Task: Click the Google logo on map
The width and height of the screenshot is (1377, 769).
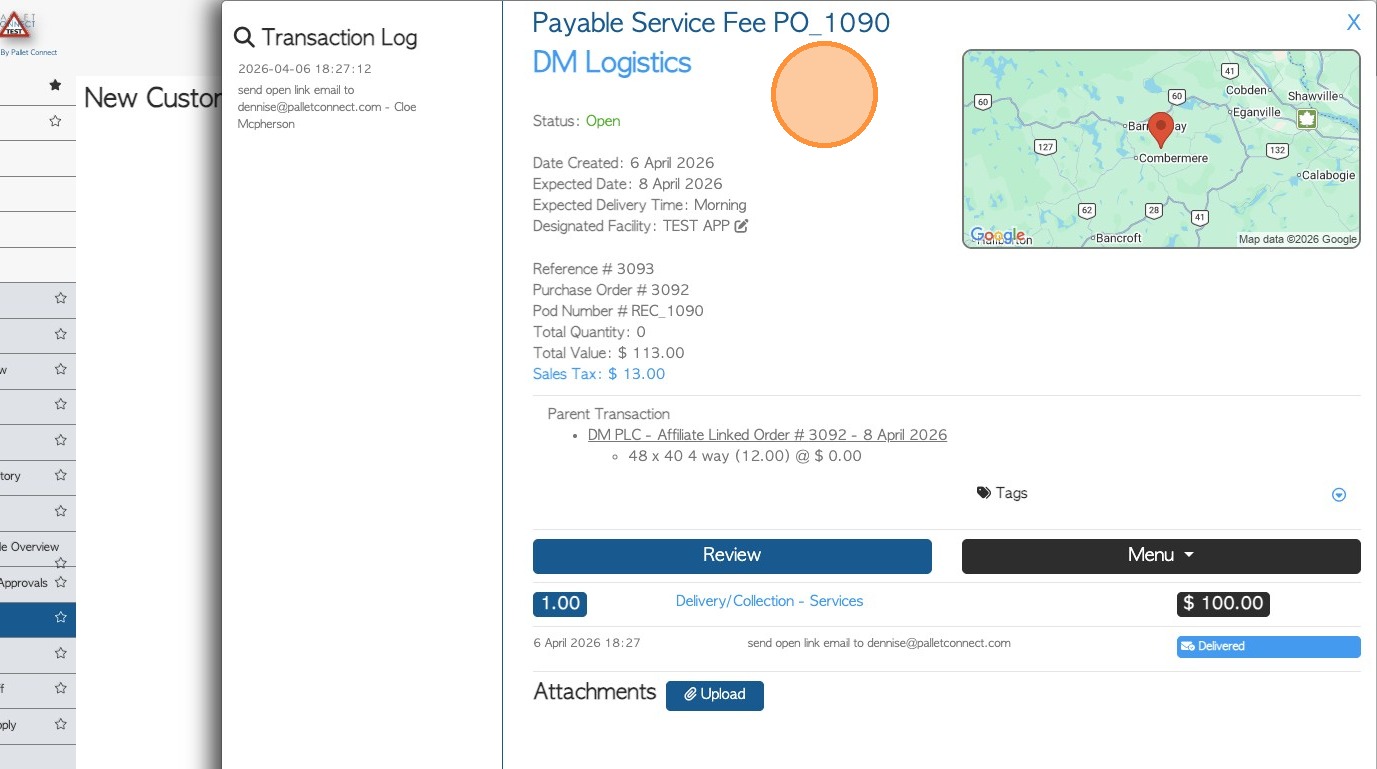Action: click(997, 236)
